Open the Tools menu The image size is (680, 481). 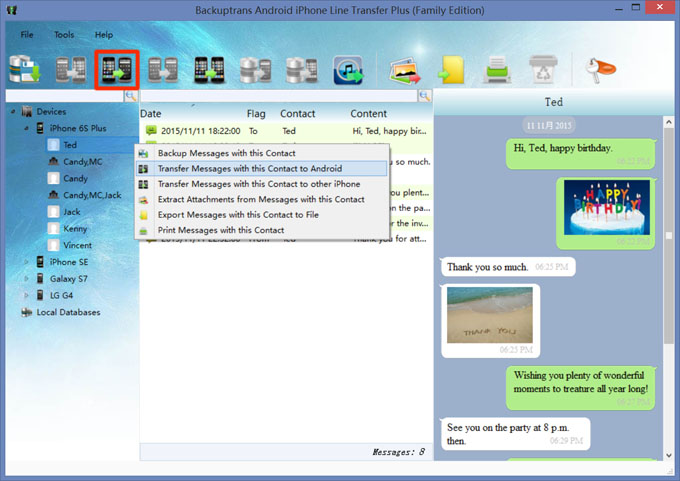(x=64, y=35)
